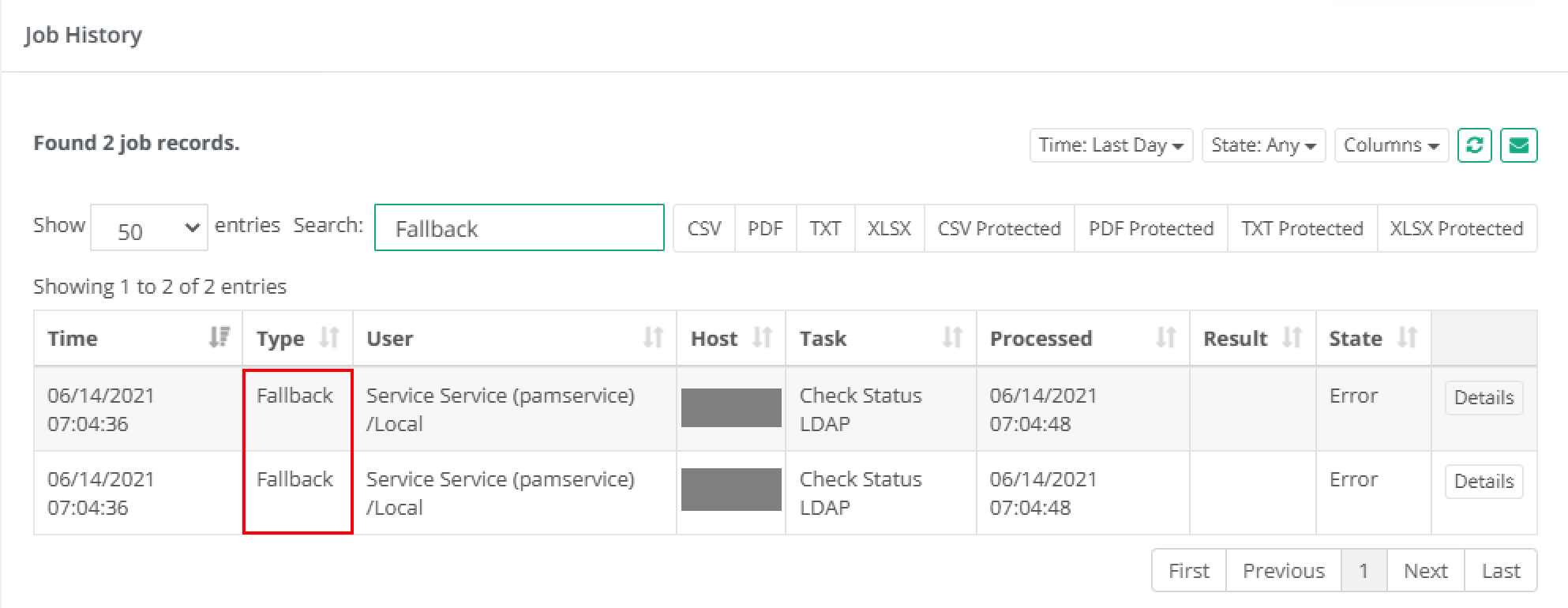
Task: Click first row processed time 07:04:48
Action: click(1030, 424)
